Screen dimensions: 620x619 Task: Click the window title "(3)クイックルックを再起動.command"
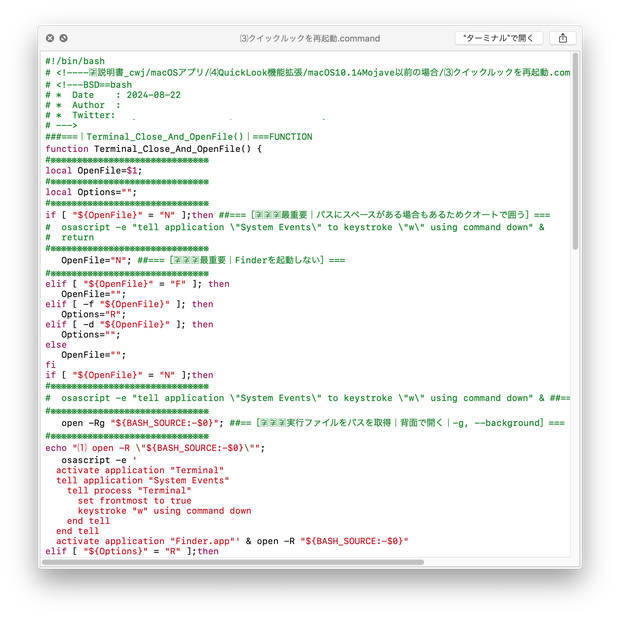[310, 38]
